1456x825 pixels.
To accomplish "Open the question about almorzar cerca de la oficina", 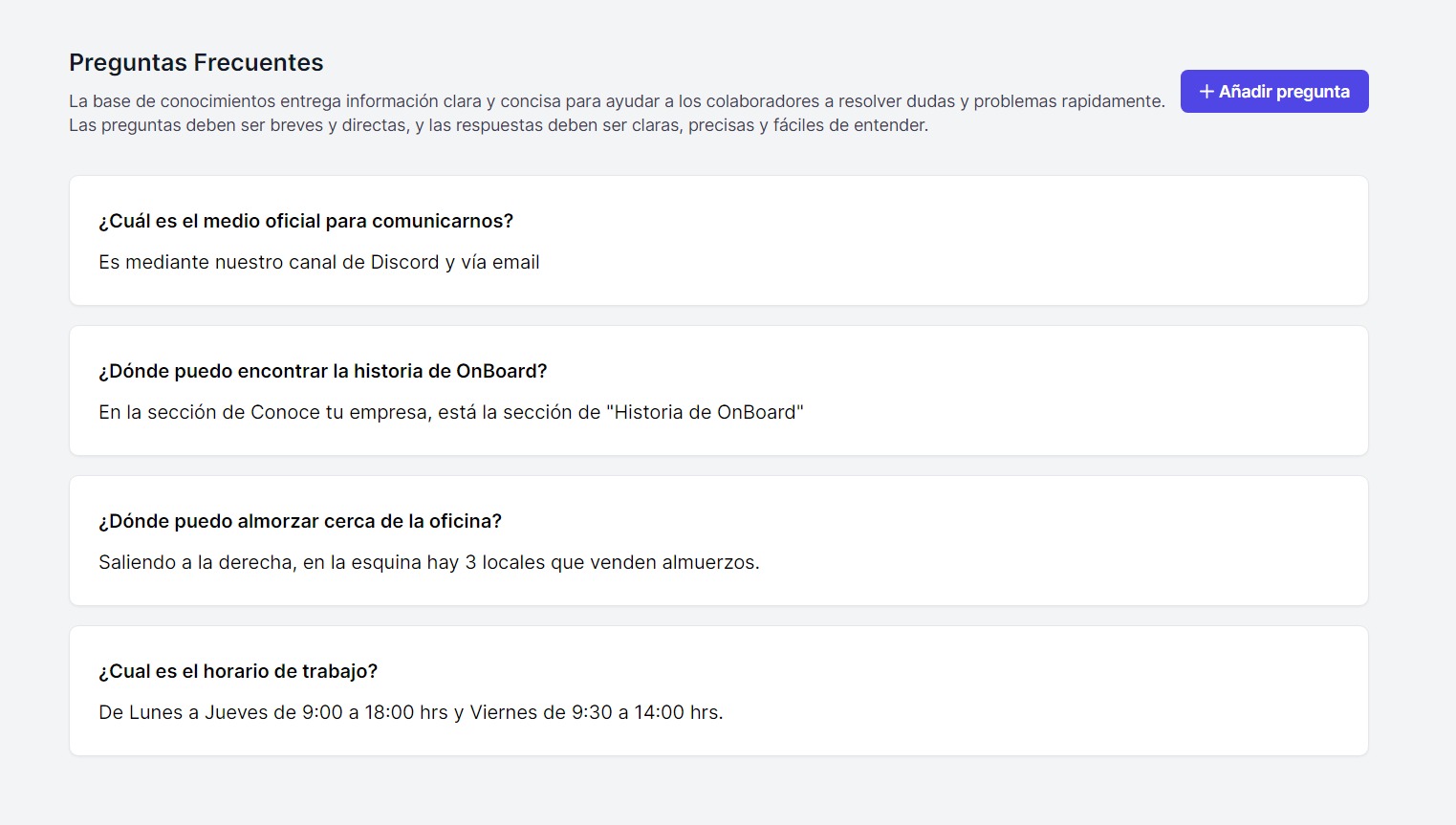I will 300,521.
